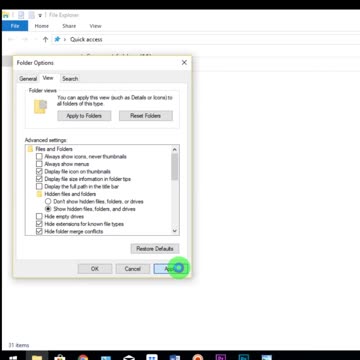The image size is (360, 360).
Task: Click the Hidden files and folders folder icon
Action: point(39,194)
